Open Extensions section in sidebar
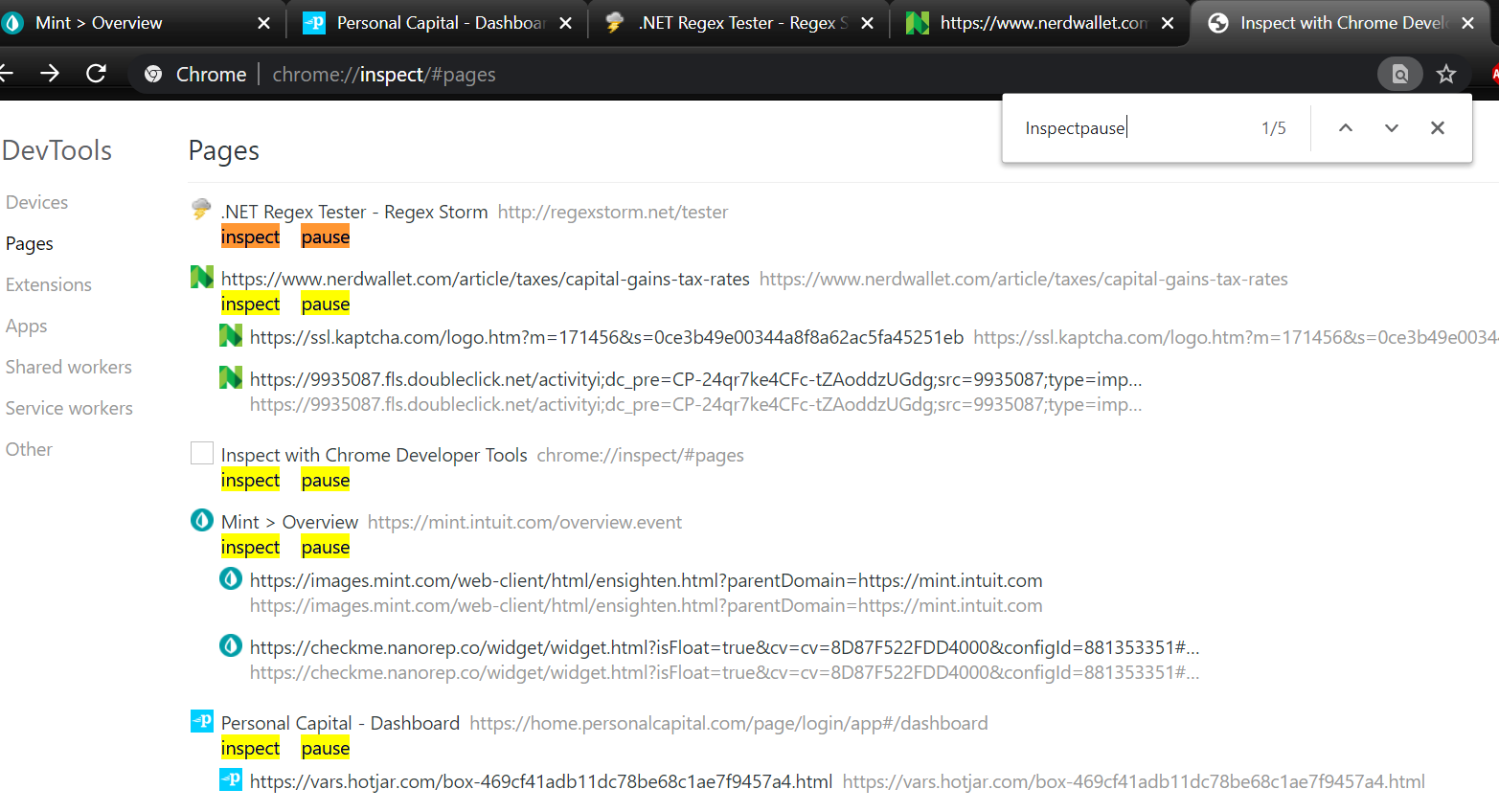This screenshot has width=1499, height=812. point(49,284)
